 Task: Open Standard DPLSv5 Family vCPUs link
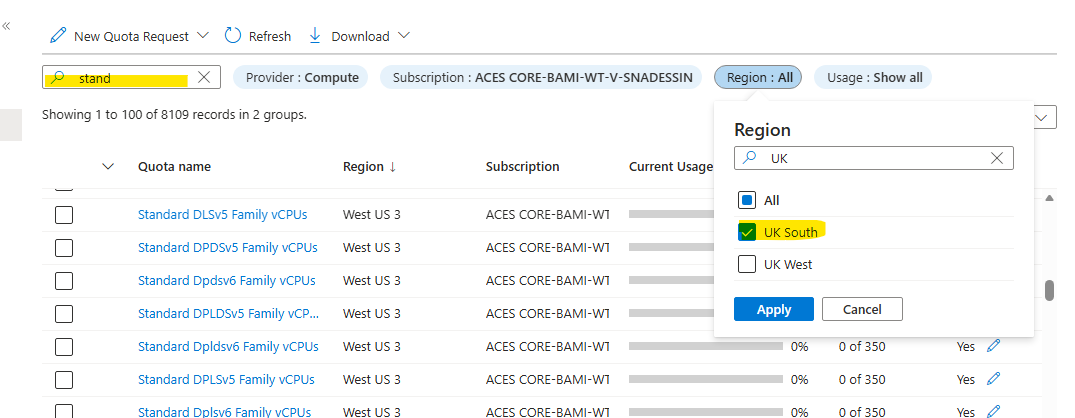[x=226, y=380]
